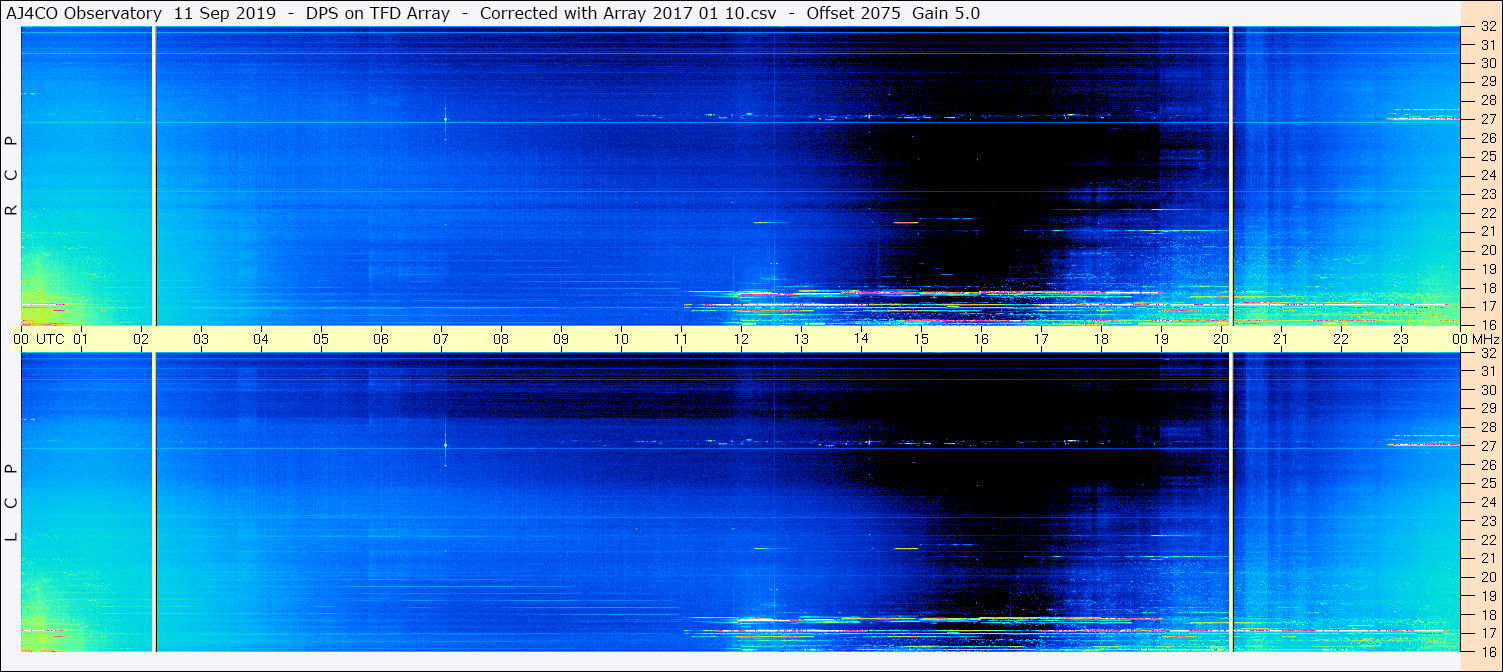This screenshot has height=672, width=1503.
Task: Click the 'AJ4CO Observatory' title text
Action: coord(84,13)
